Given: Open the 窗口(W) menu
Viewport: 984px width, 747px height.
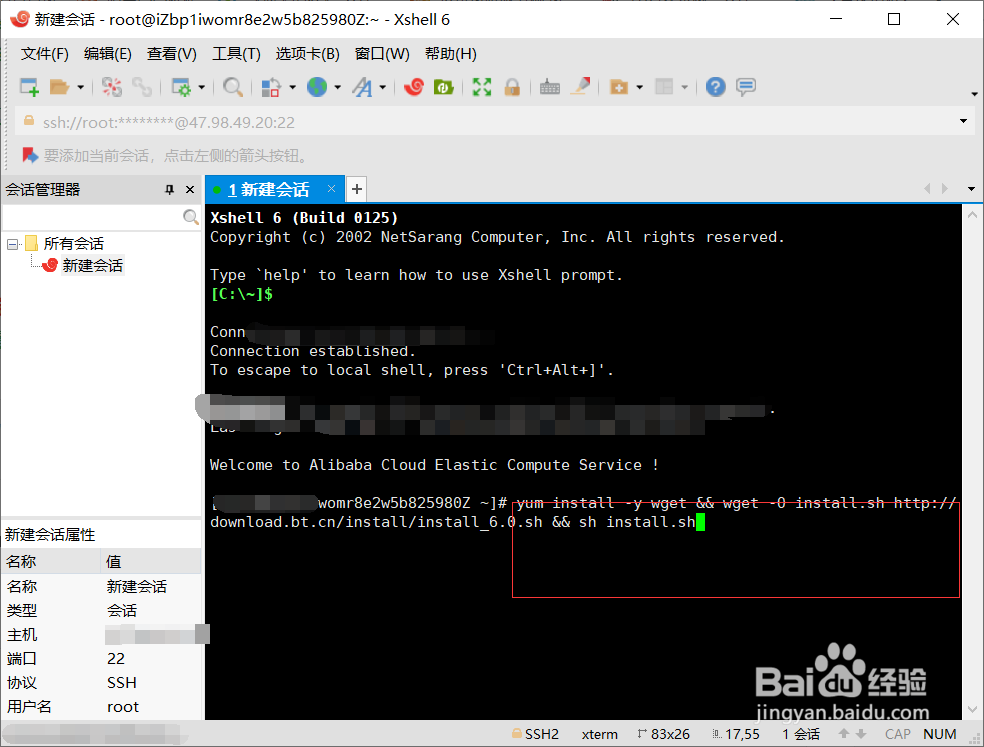Looking at the screenshot, I should pos(382,54).
